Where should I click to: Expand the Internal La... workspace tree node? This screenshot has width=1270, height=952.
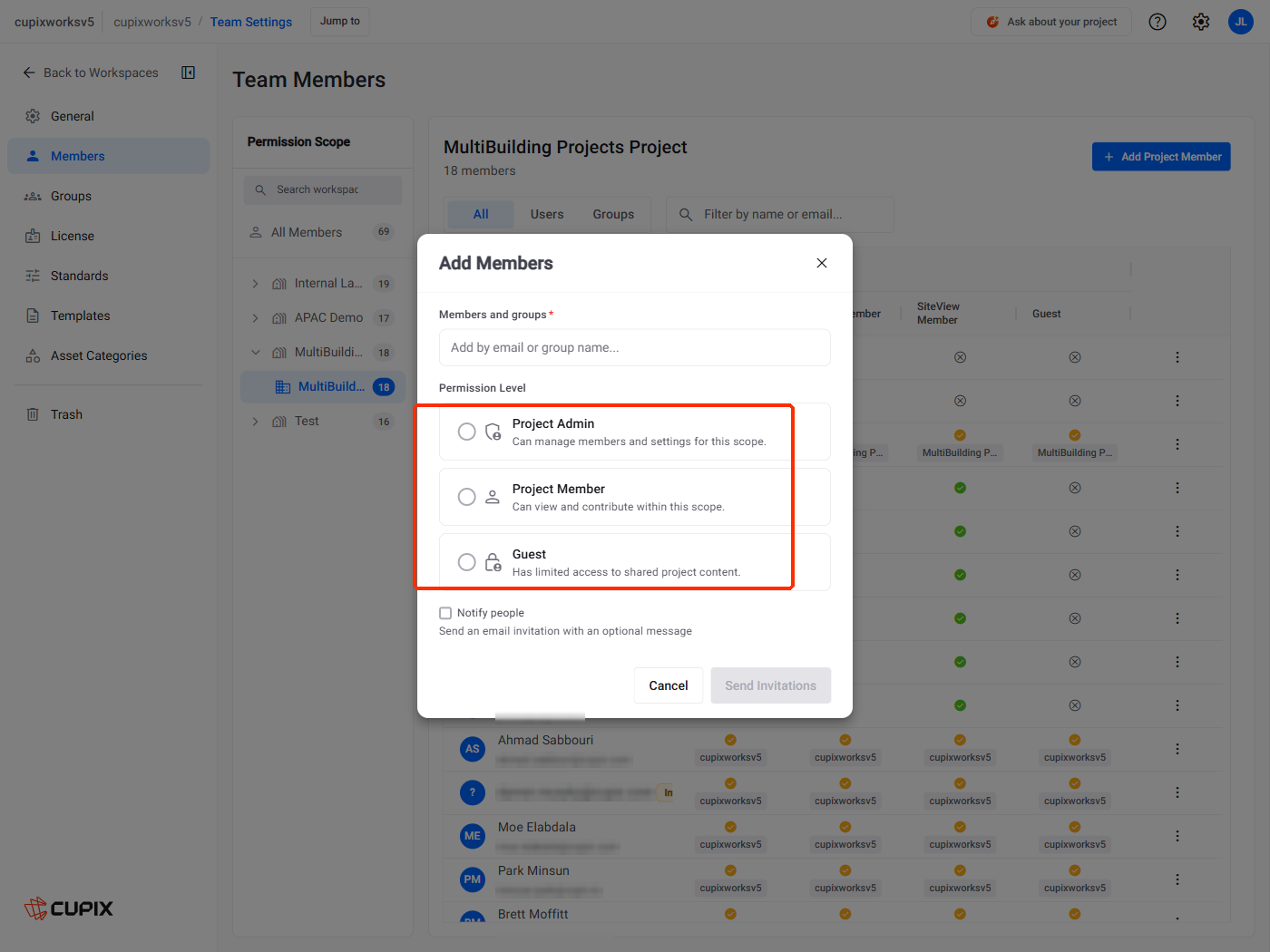point(255,284)
